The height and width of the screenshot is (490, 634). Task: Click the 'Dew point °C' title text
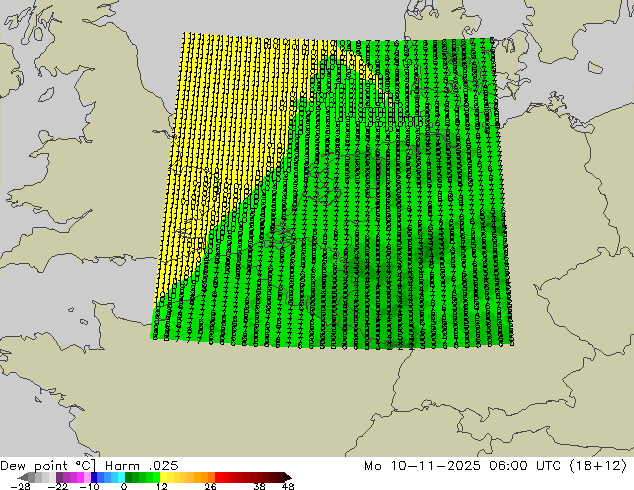(48, 466)
